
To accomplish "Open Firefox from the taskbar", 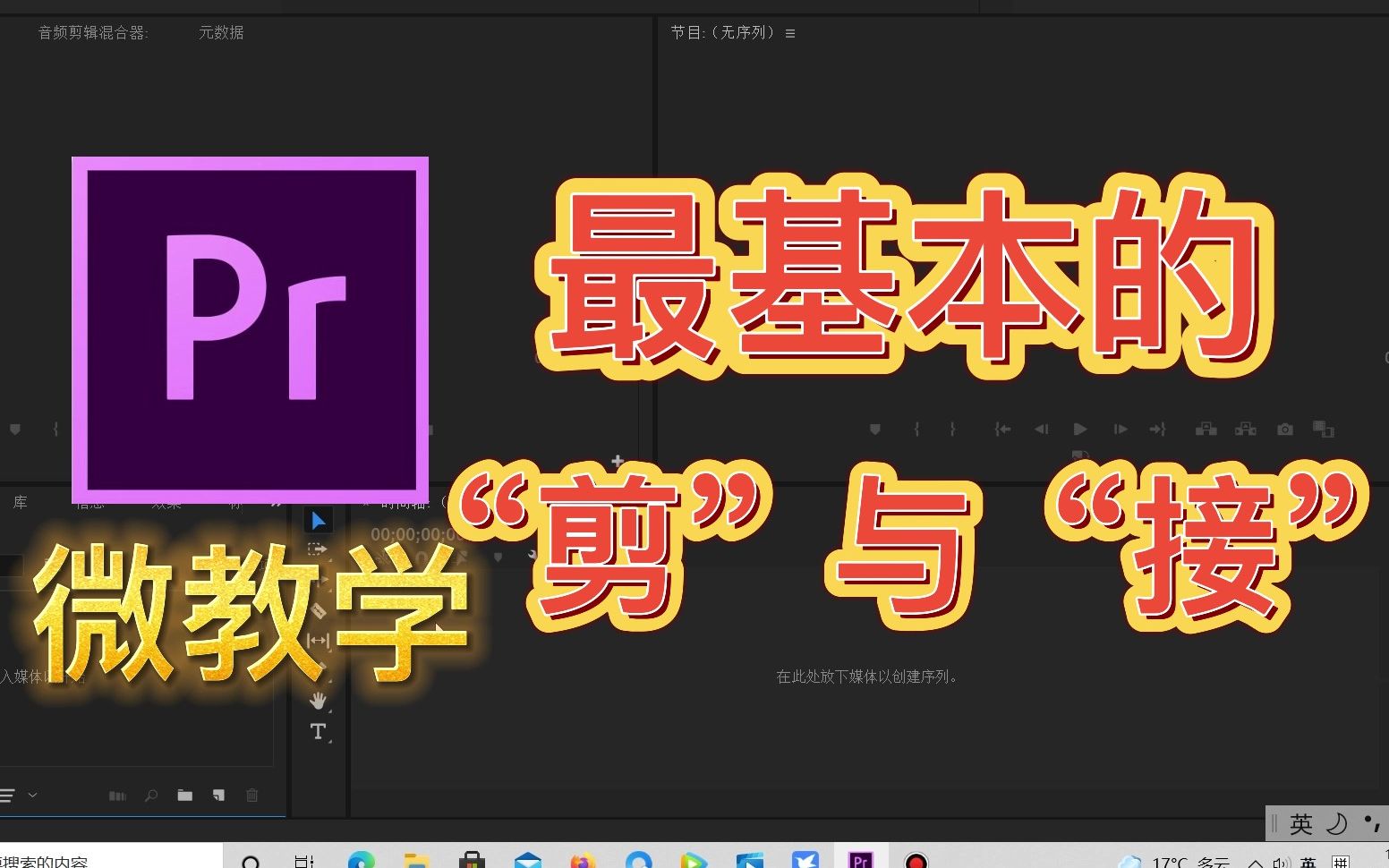I will point(583,860).
